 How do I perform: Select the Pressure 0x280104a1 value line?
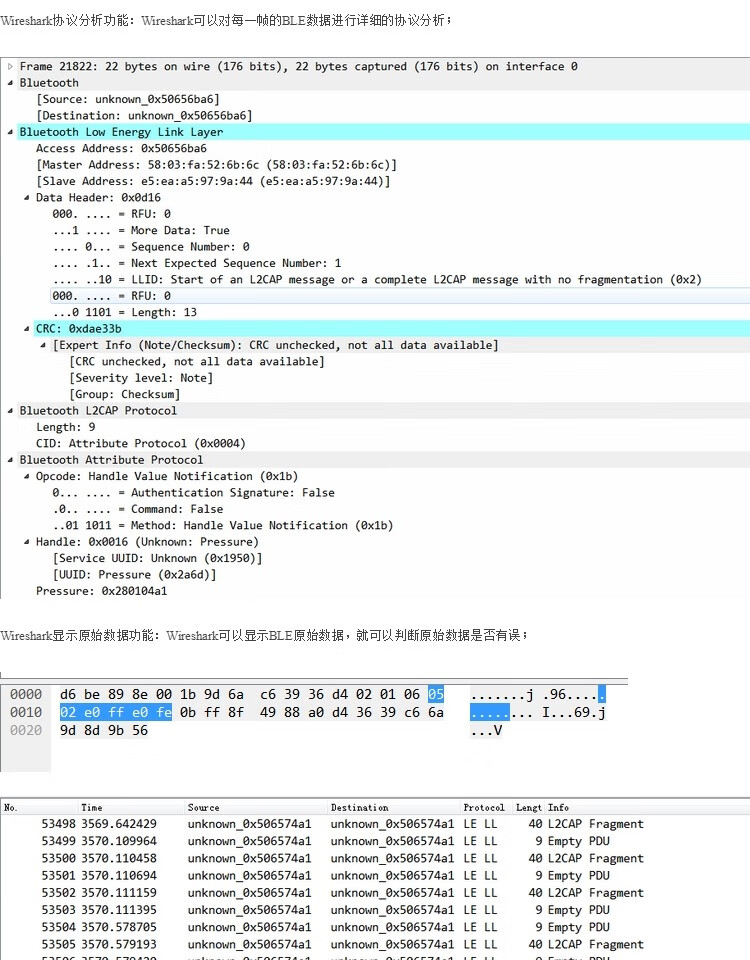coord(100,591)
